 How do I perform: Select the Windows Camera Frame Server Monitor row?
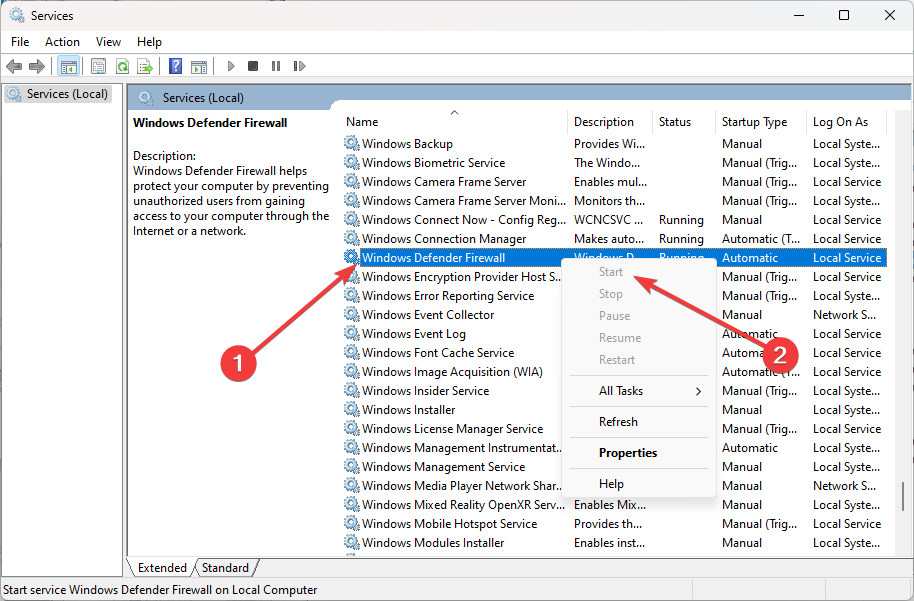(615, 201)
